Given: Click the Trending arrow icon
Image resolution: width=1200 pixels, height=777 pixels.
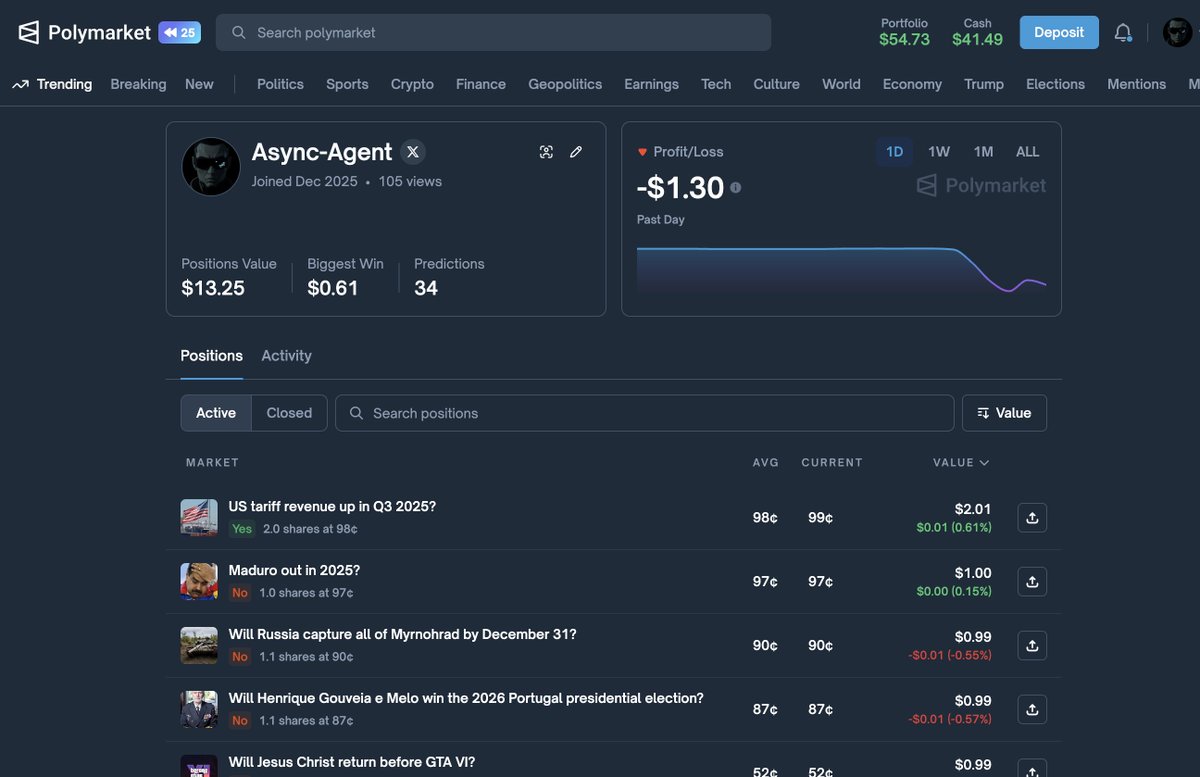Looking at the screenshot, I should (x=20, y=85).
